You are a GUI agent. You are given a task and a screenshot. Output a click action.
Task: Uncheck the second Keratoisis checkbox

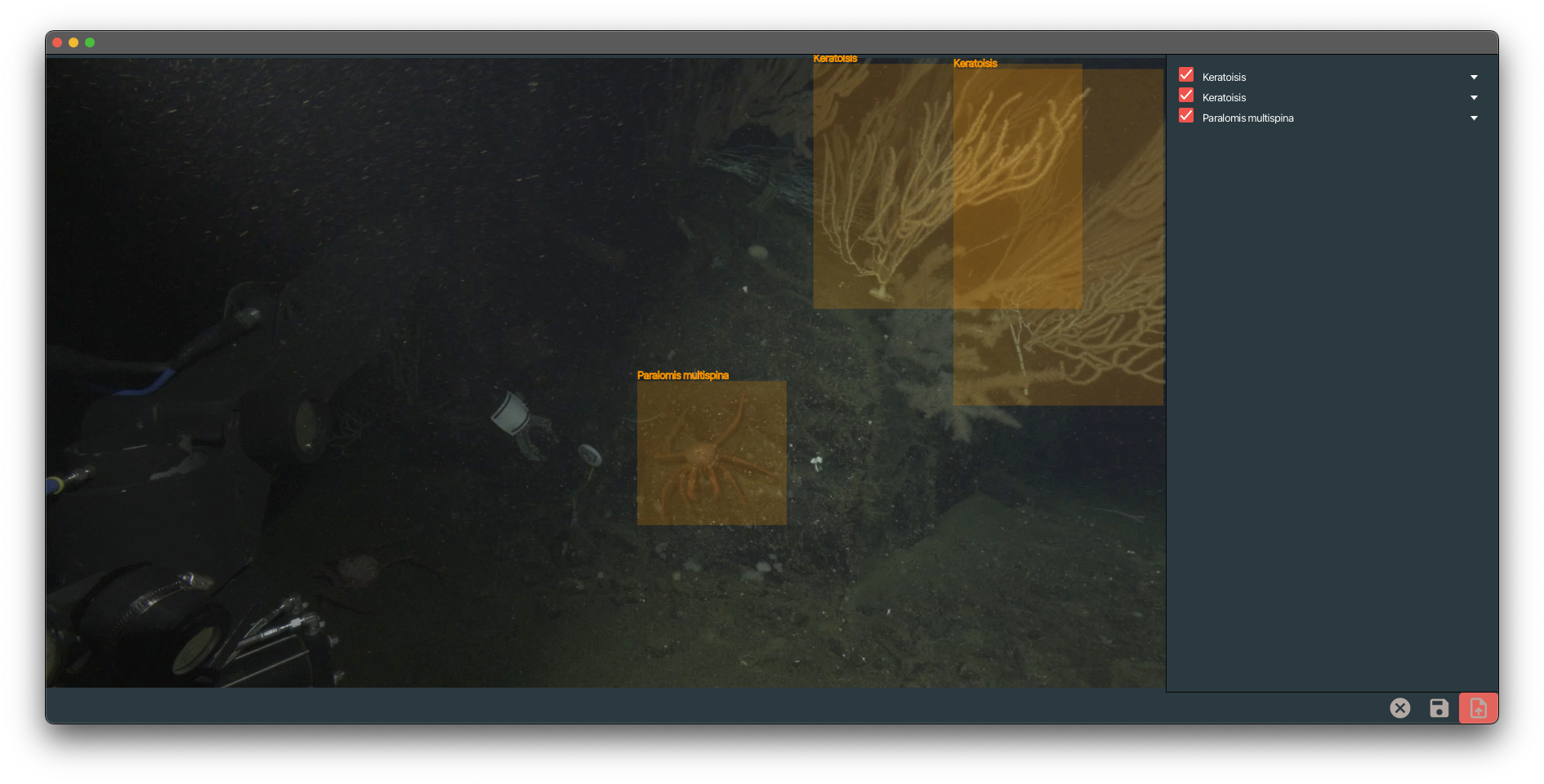(x=1186, y=96)
